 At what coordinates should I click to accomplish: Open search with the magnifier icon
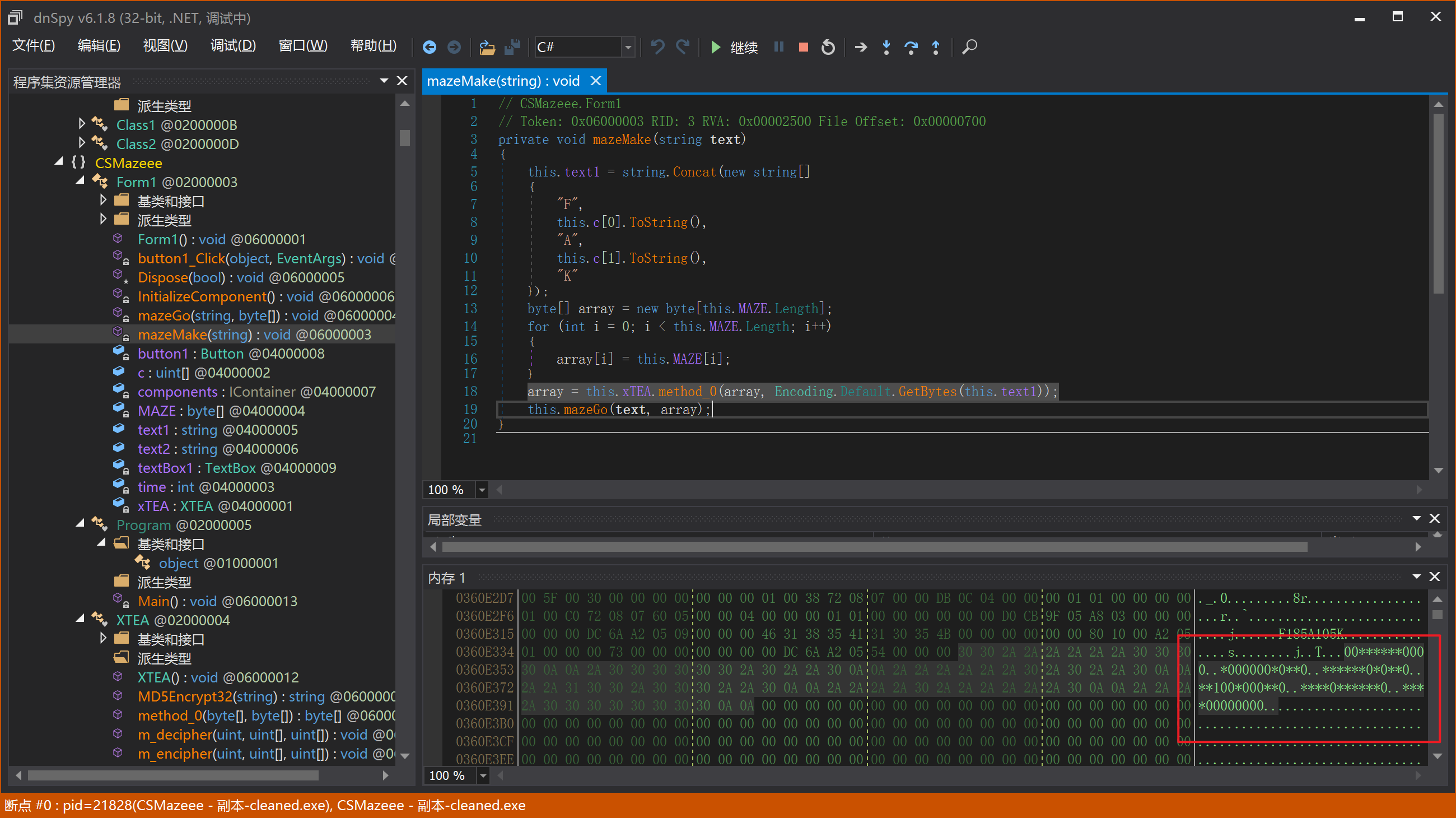coord(969,47)
